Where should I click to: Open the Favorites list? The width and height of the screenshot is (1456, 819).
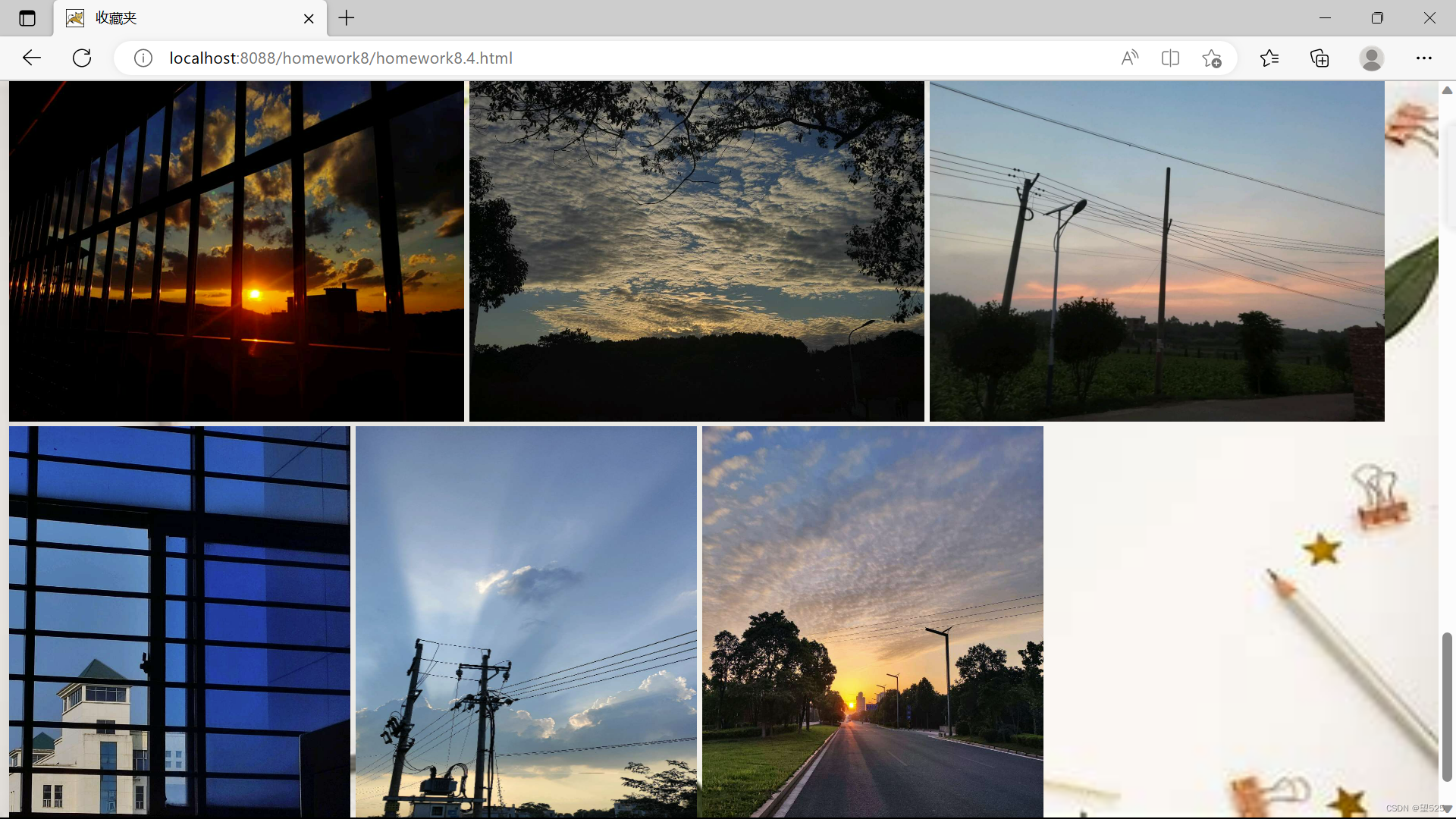(1269, 58)
